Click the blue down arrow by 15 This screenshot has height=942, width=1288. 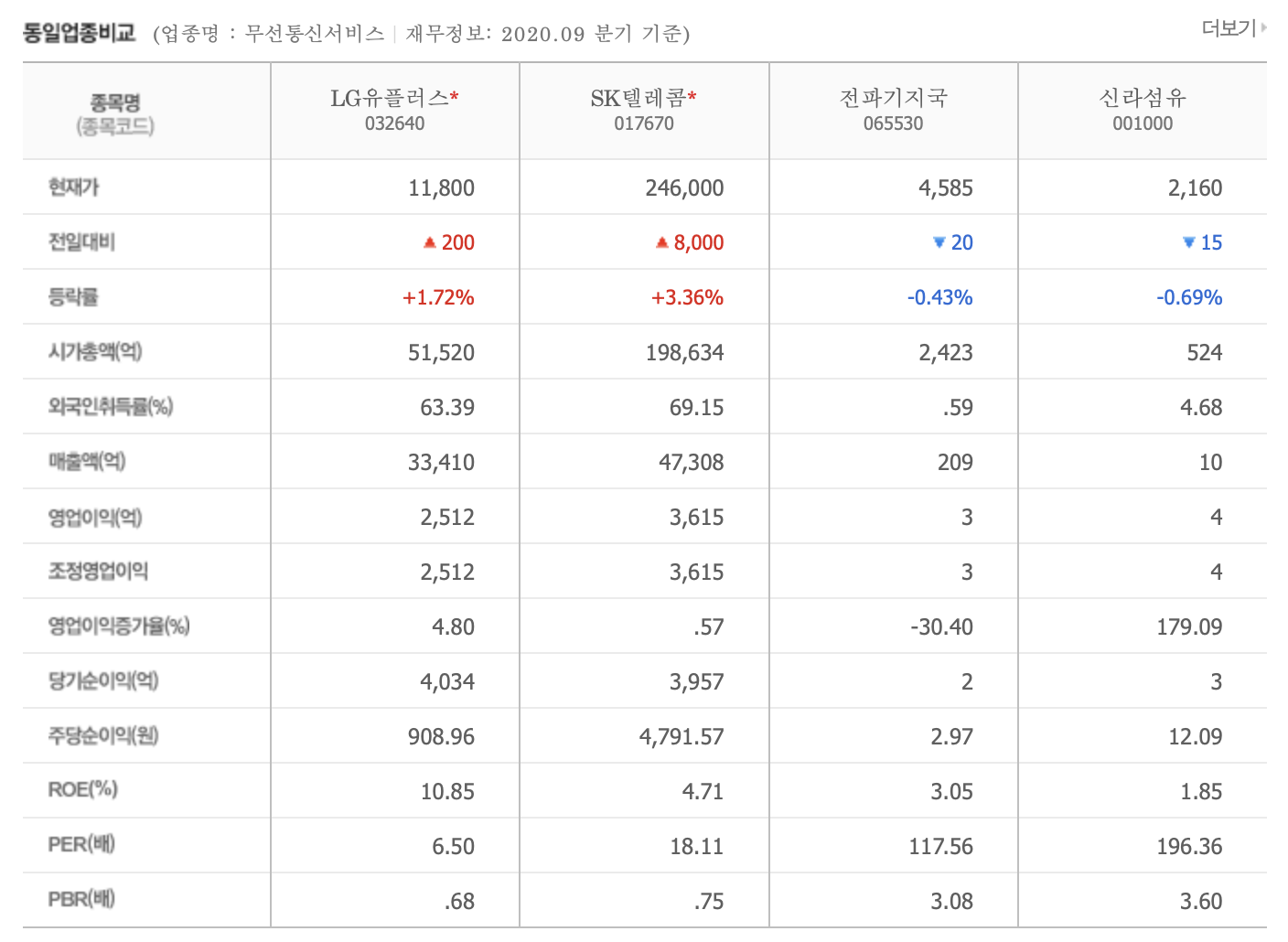point(1188,242)
